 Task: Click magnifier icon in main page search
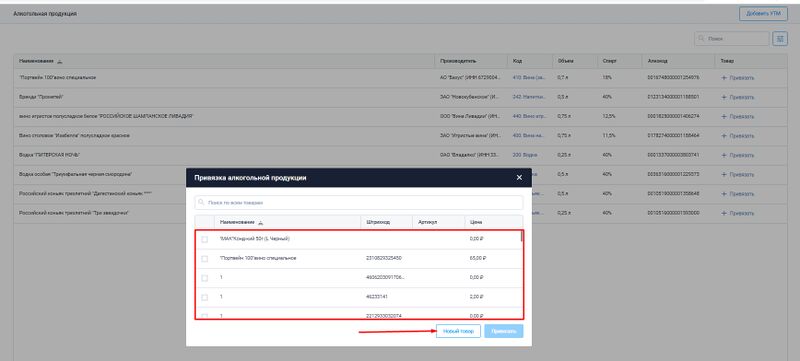[x=702, y=39]
